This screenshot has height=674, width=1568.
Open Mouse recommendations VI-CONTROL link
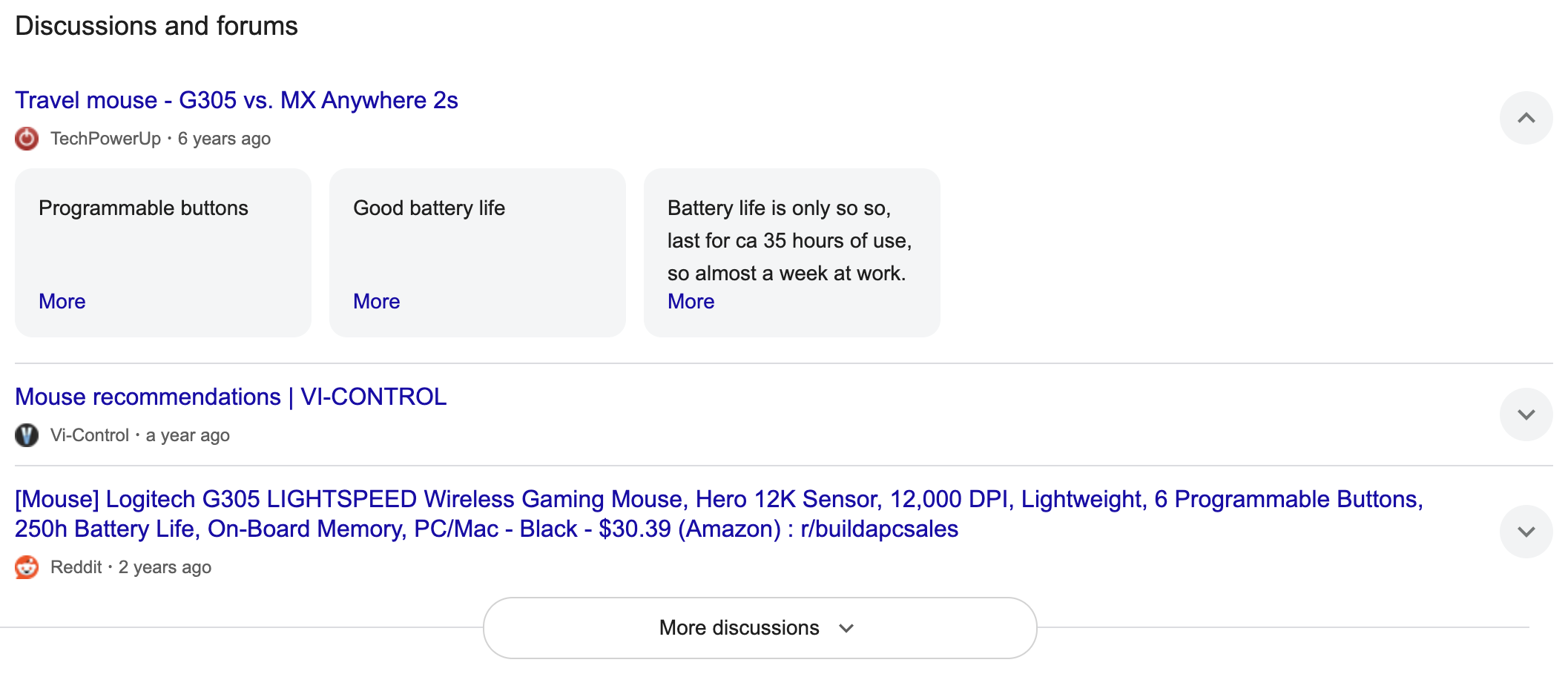pos(231,397)
